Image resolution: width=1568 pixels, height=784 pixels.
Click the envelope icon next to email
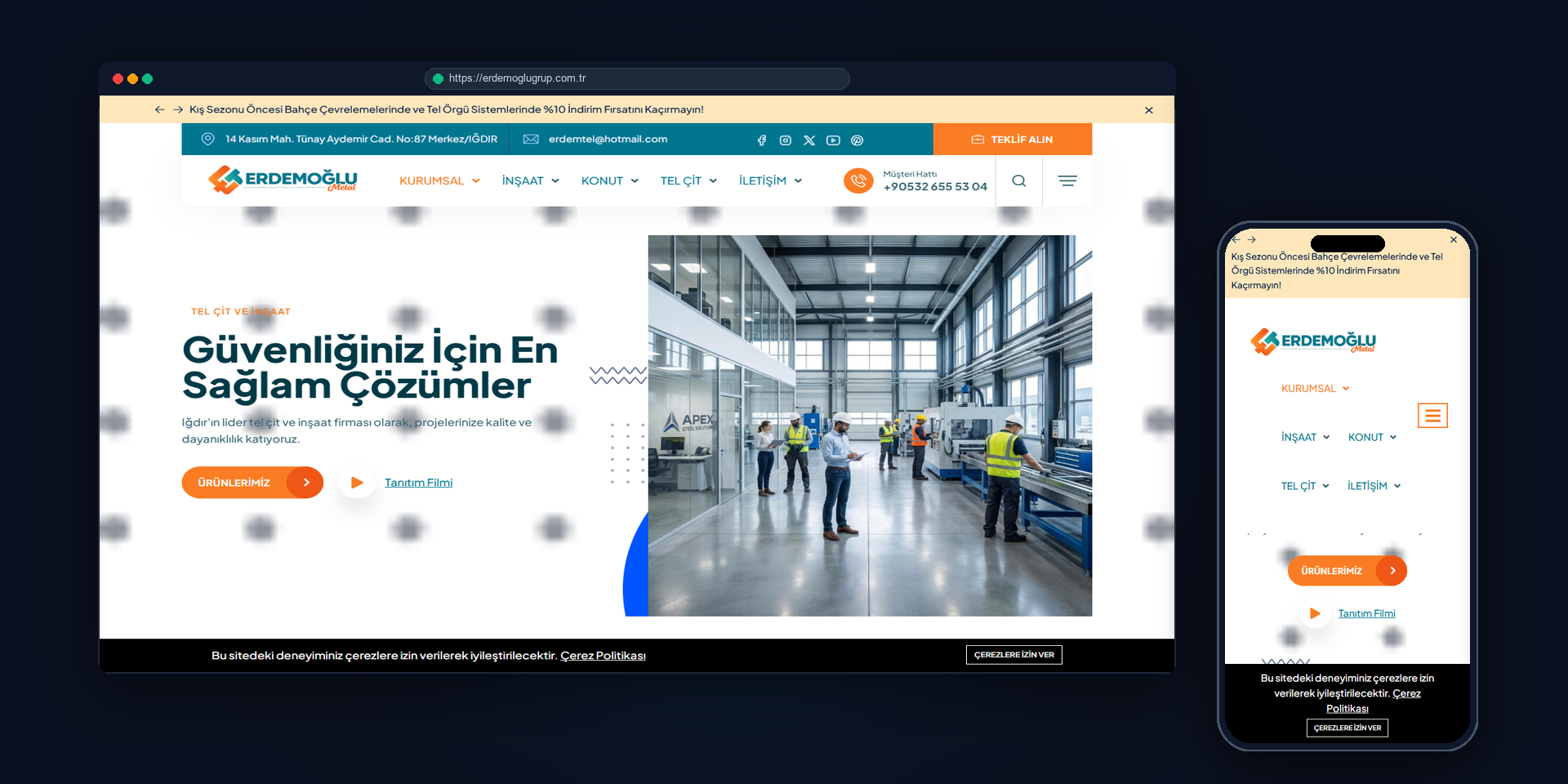click(531, 139)
